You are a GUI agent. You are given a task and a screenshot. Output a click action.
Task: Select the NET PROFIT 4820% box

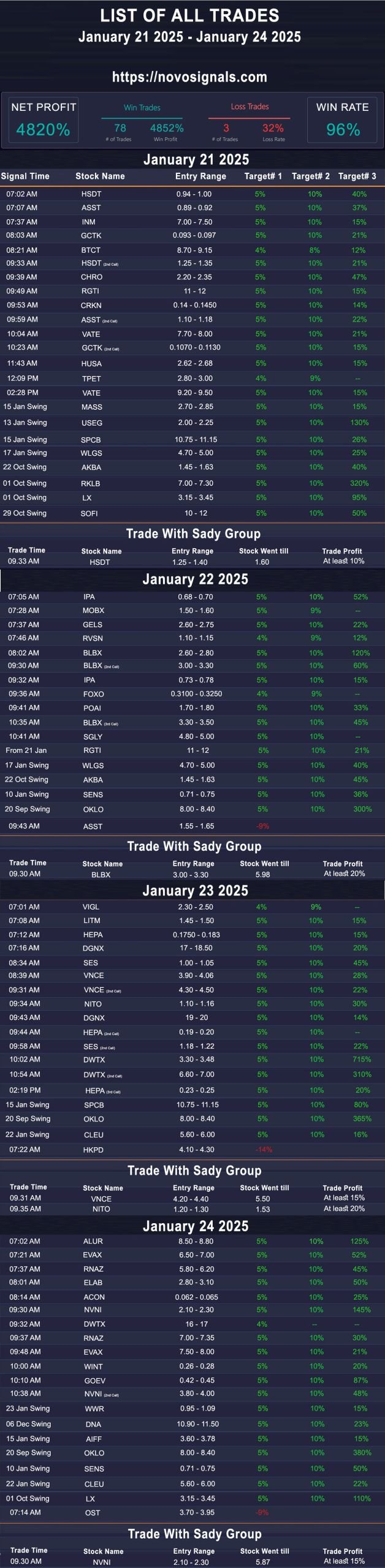[x=44, y=119]
